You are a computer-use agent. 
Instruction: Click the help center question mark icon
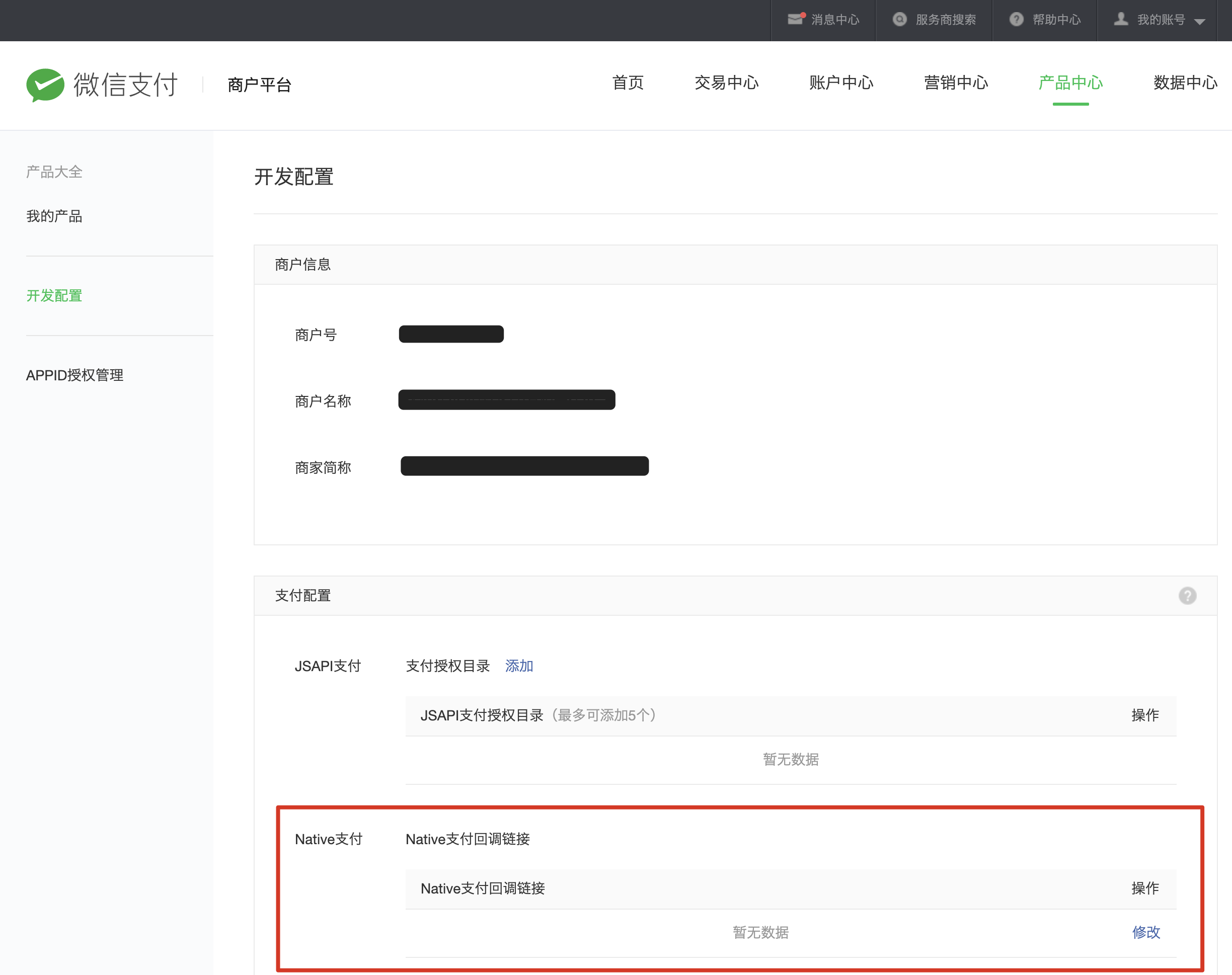(1016, 20)
